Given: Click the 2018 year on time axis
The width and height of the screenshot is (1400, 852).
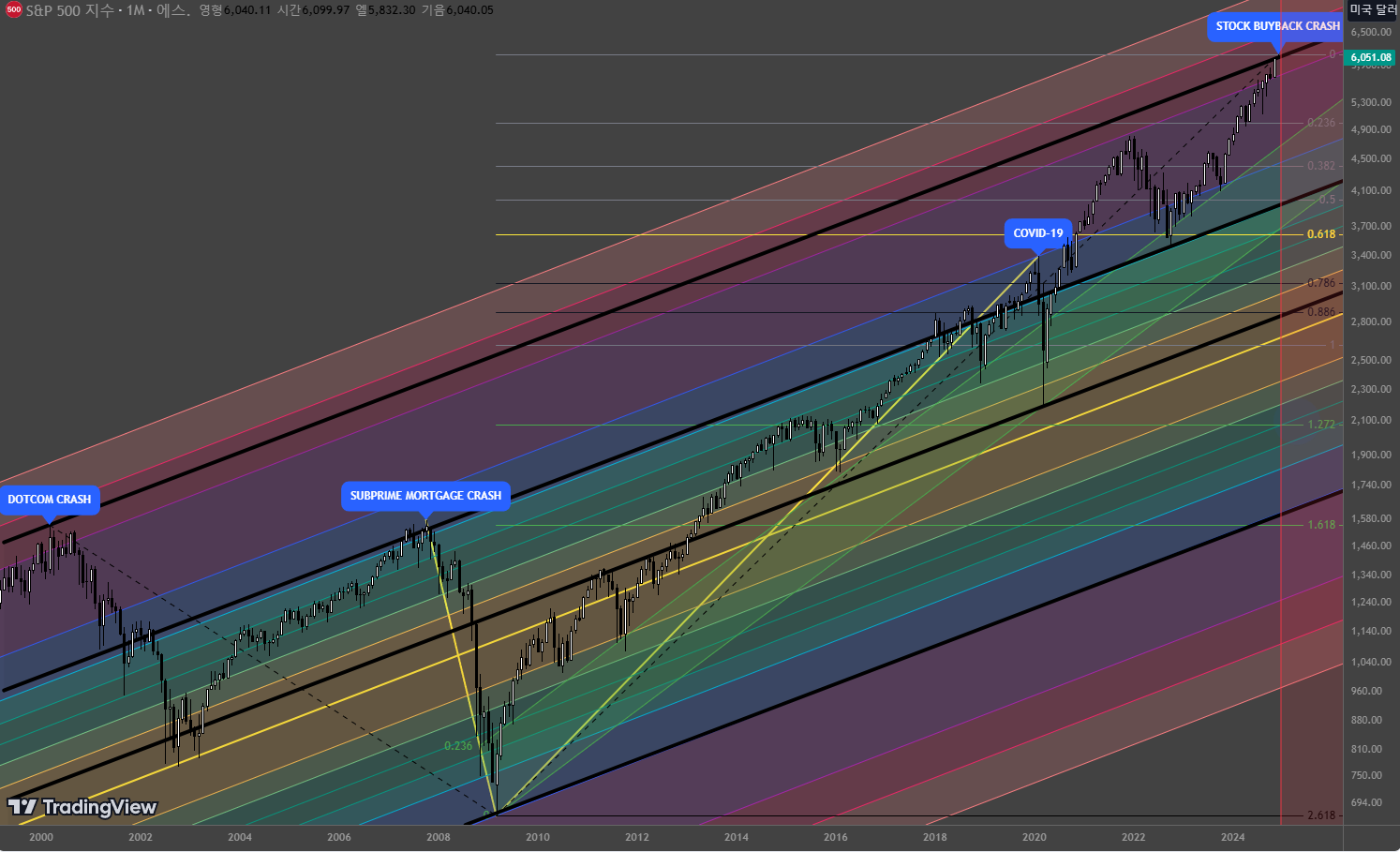Looking at the screenshot, I should point(935,837).
